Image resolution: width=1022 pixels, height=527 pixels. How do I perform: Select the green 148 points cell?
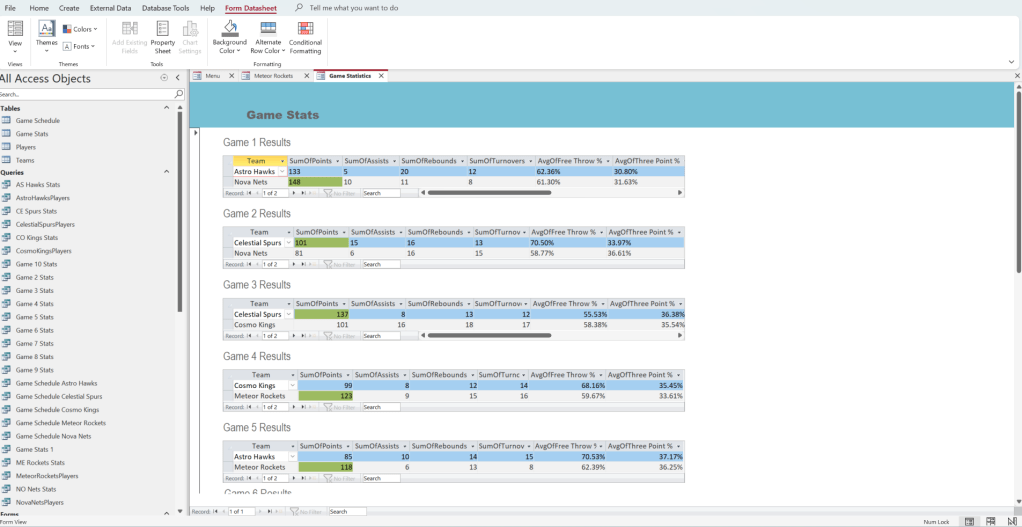[314, 182]
